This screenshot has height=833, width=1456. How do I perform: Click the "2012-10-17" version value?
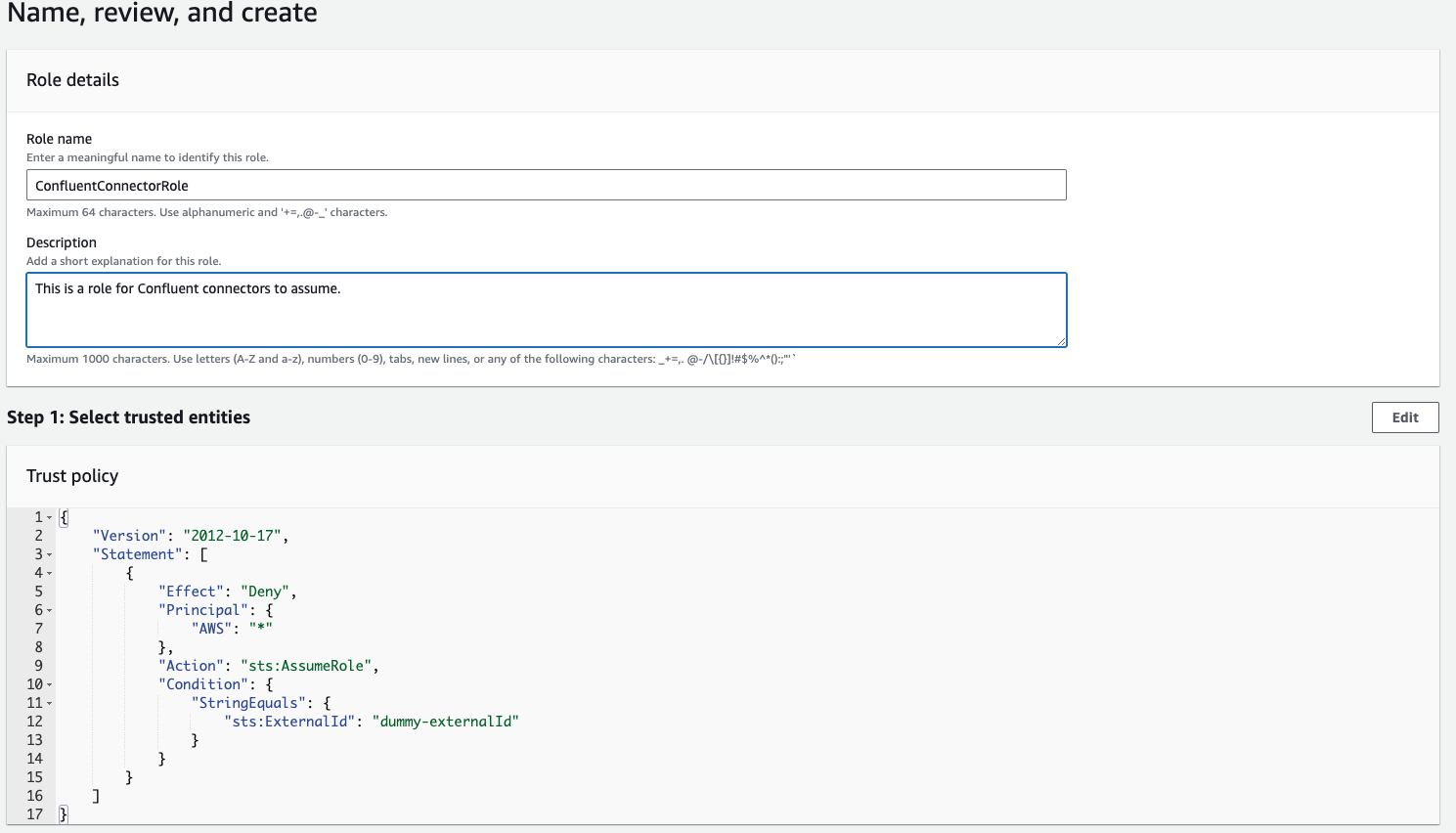click(233, 535)
